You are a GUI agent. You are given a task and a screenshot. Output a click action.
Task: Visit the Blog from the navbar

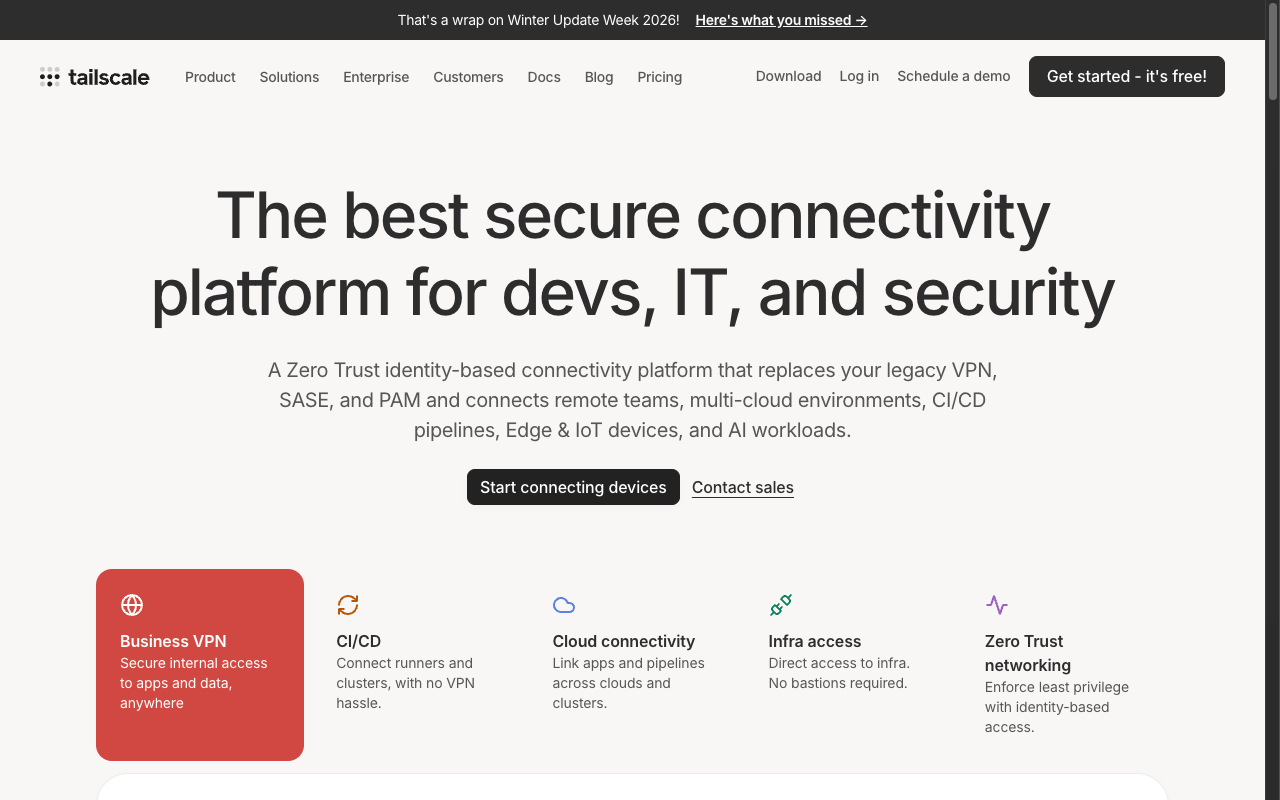click(599, 77)
